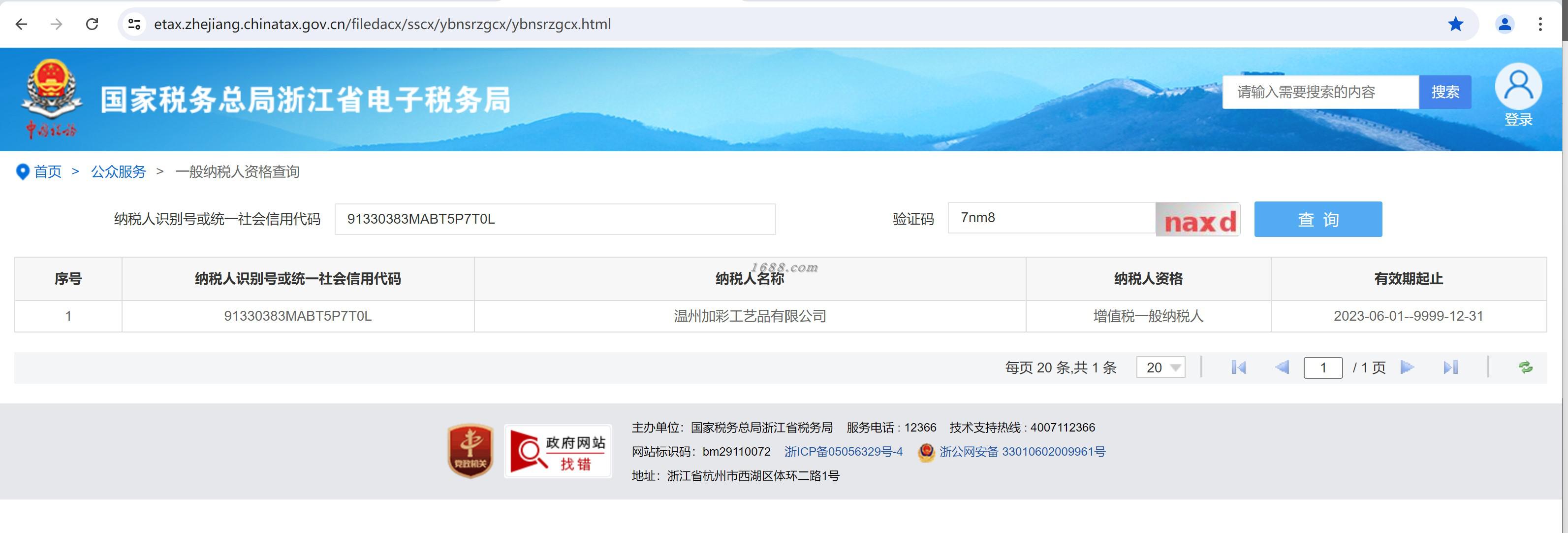Click the taxpayer ID input field
This screenshot has width=1568, height=533.
[555, 219]
